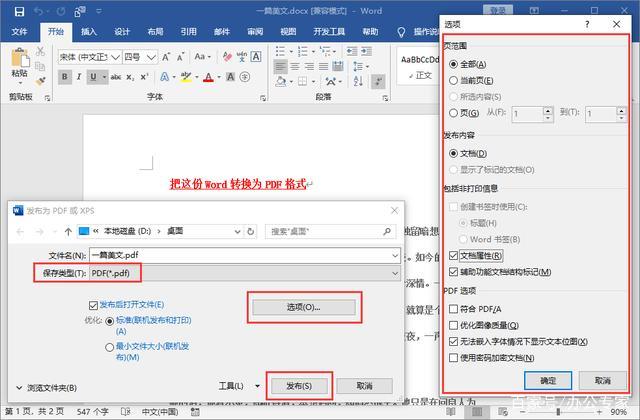Click the bullet list icon
640x420 pixels.
coord(280,51)
